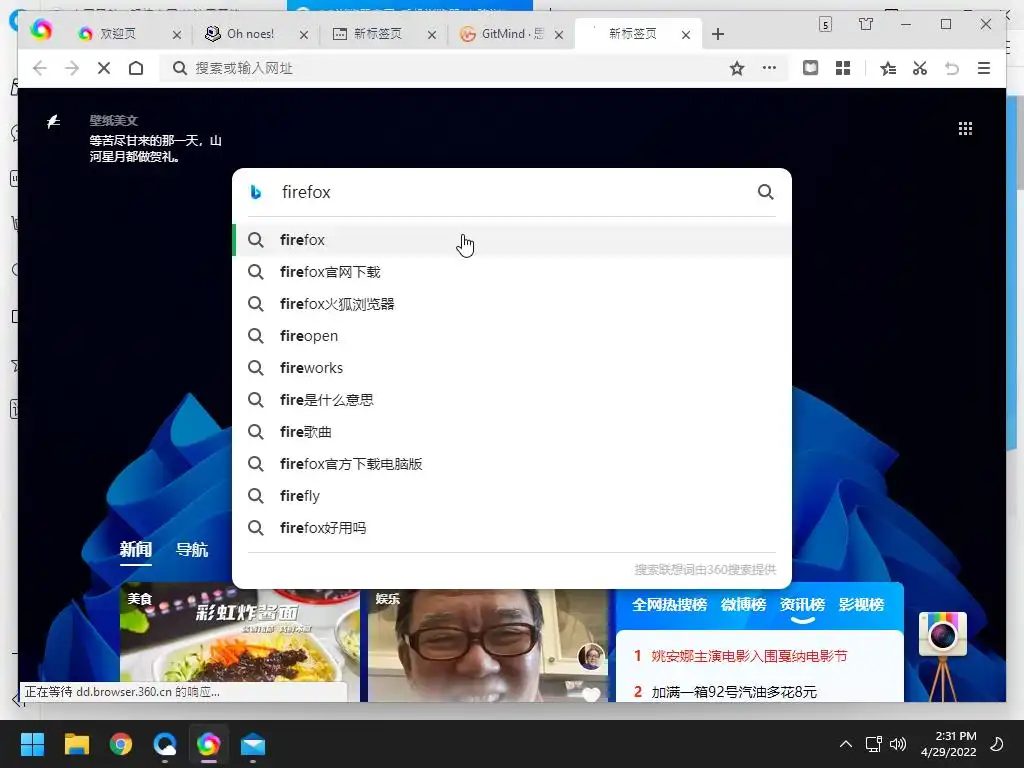Close the Oh noes! tab
The width and height of the screenshot is (1024, 768).
[304, 35]
